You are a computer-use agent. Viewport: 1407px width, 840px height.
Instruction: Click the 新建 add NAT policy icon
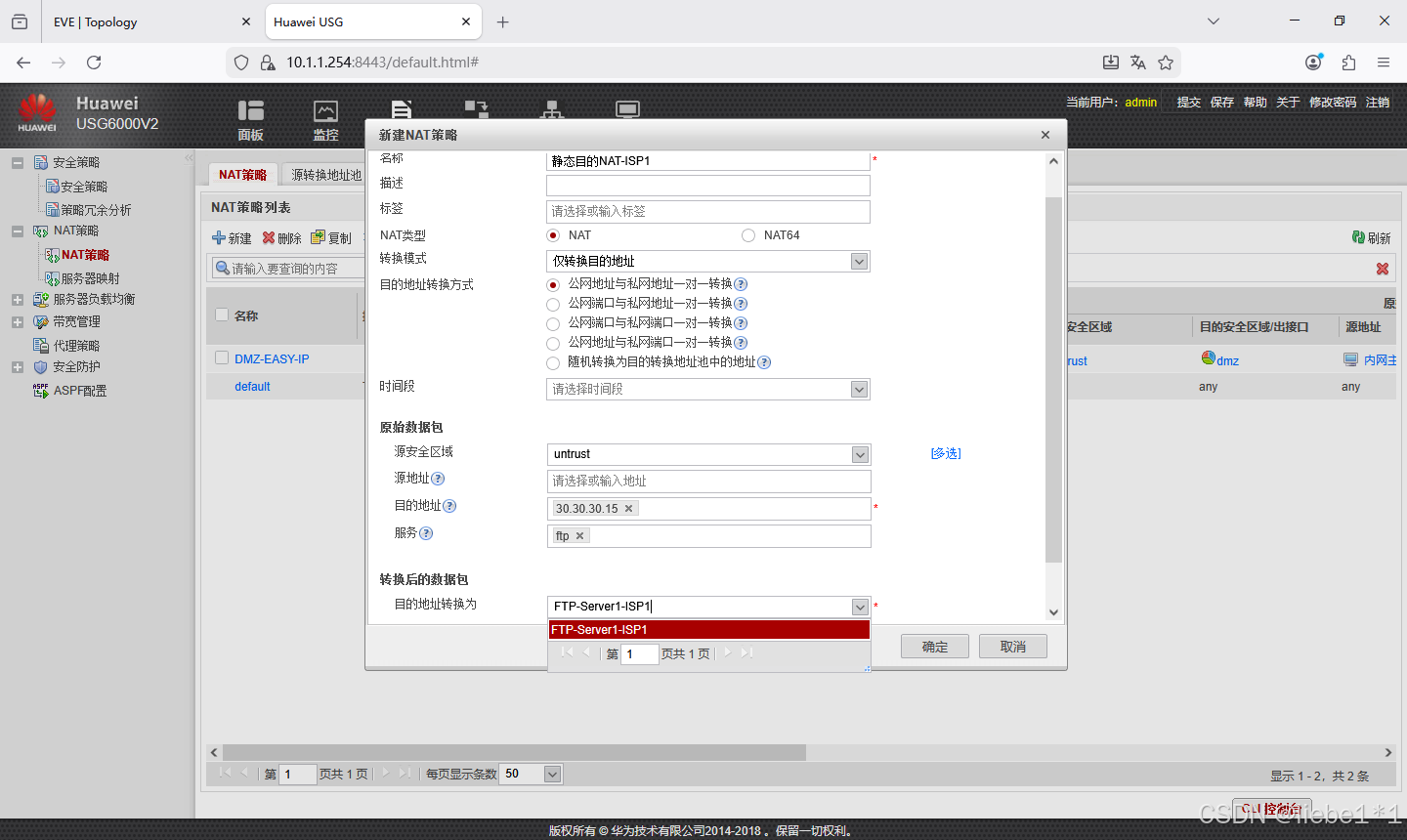(232, 237)
